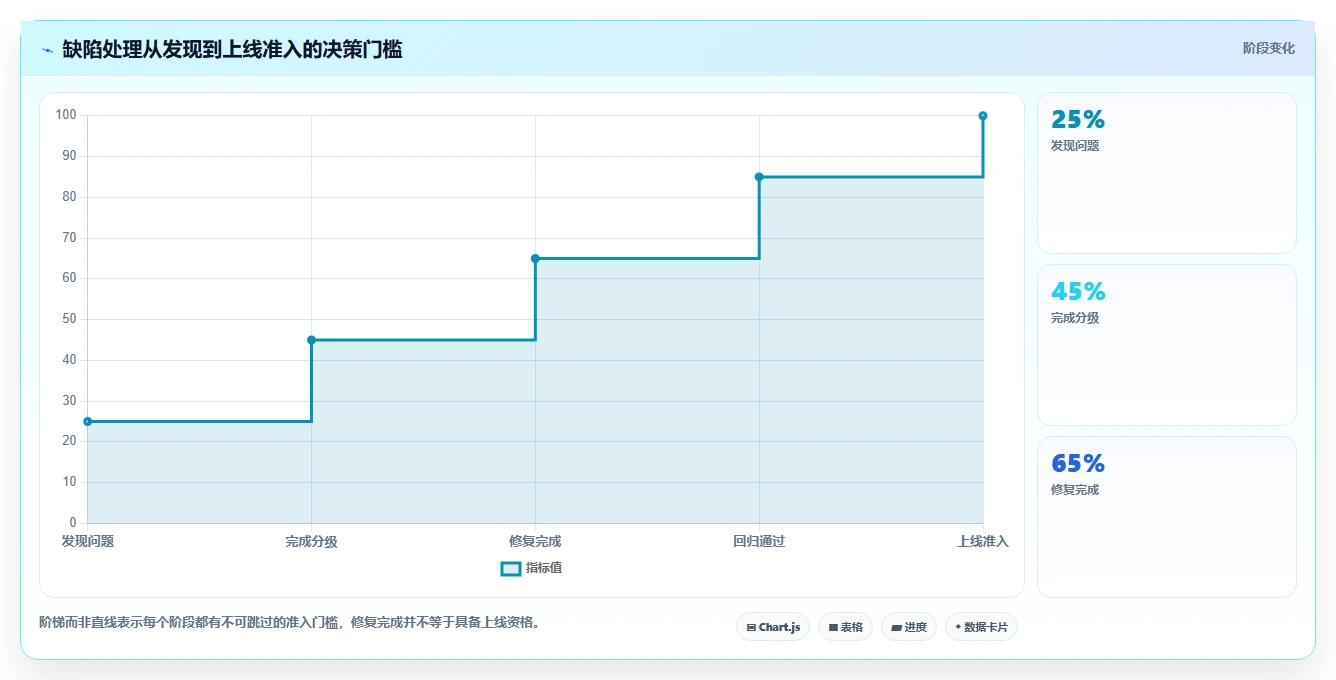
Task: Click the data point at 上线准入 (100)
Action: point(983,116)
